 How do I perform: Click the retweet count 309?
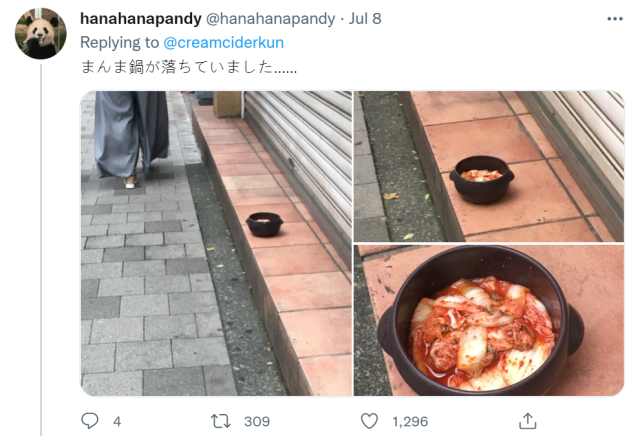click(257, 421)
